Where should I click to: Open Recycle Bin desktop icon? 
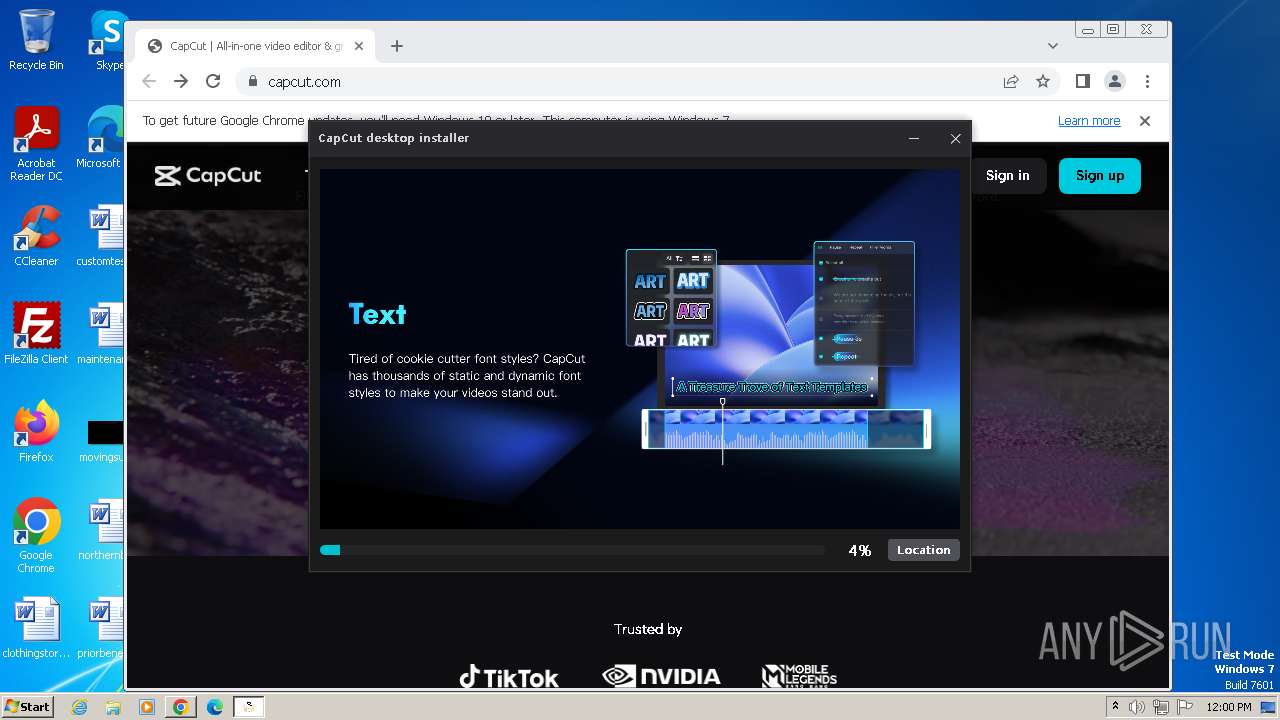[36, 40]
